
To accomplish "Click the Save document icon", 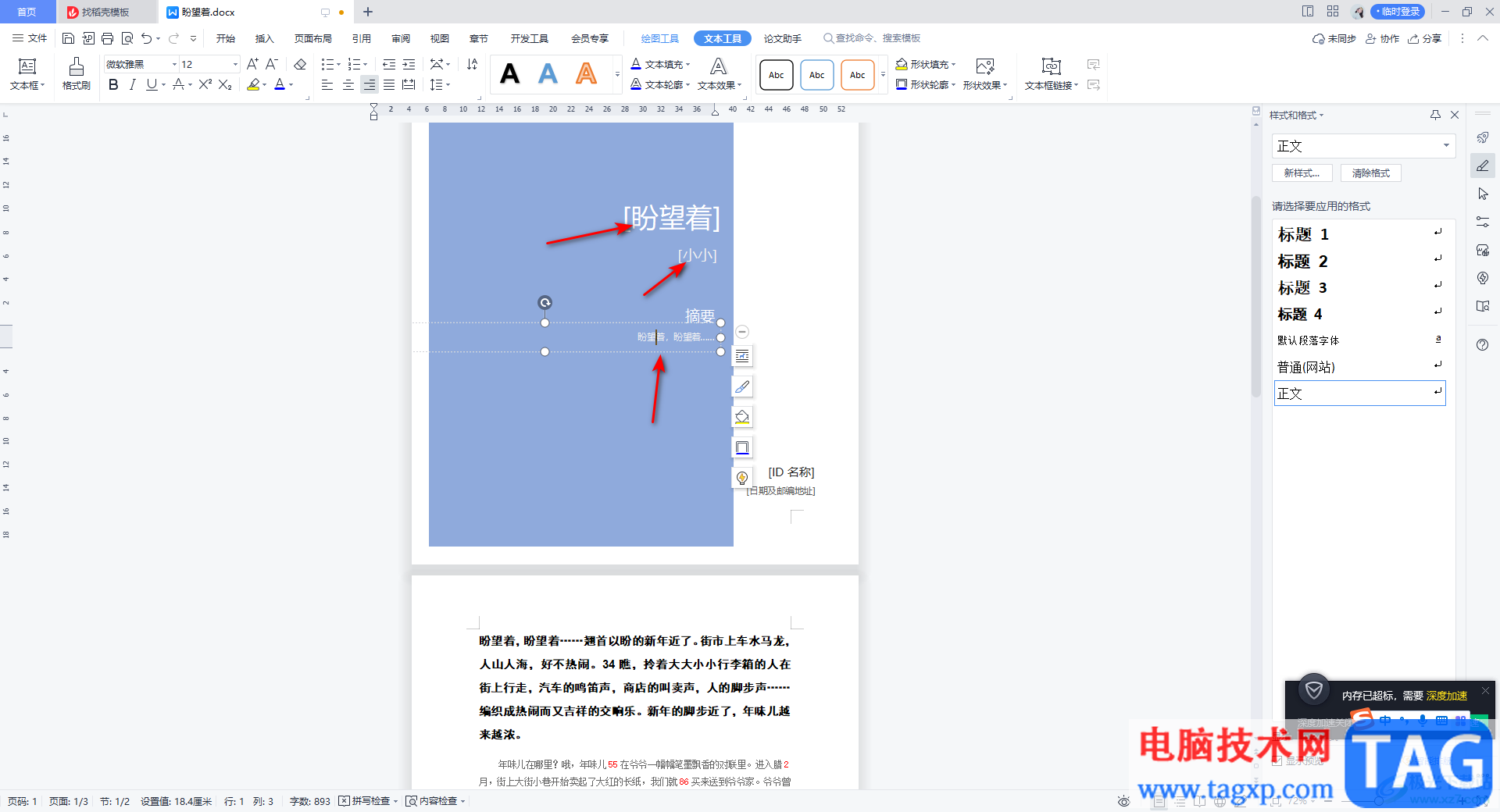I will click(68, 38).
